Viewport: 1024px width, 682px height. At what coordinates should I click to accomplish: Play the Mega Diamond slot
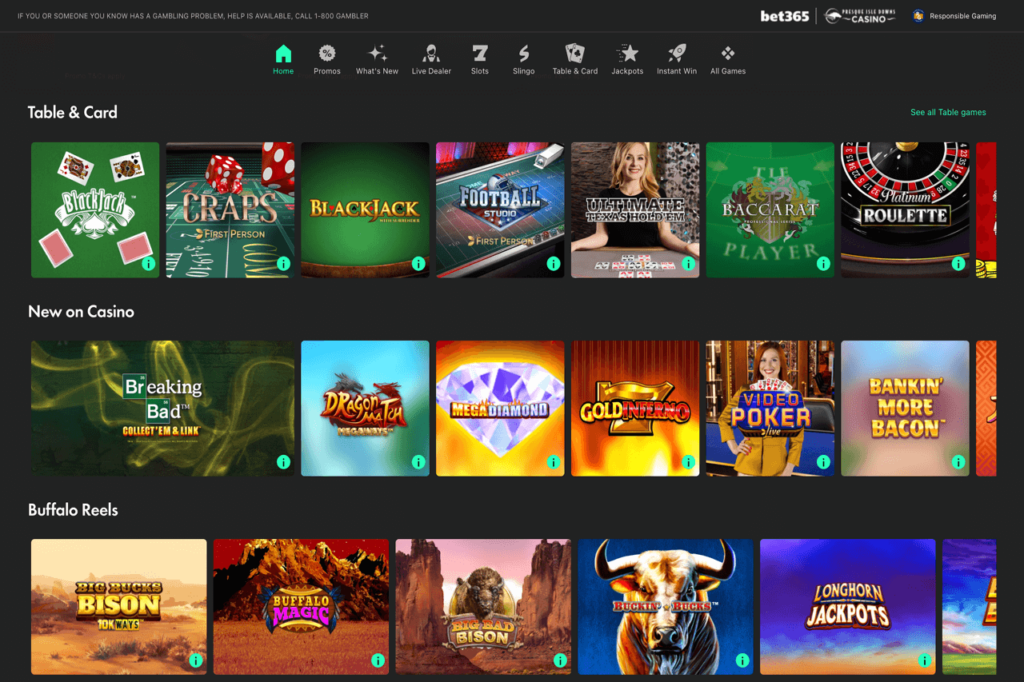coord(500,408)
